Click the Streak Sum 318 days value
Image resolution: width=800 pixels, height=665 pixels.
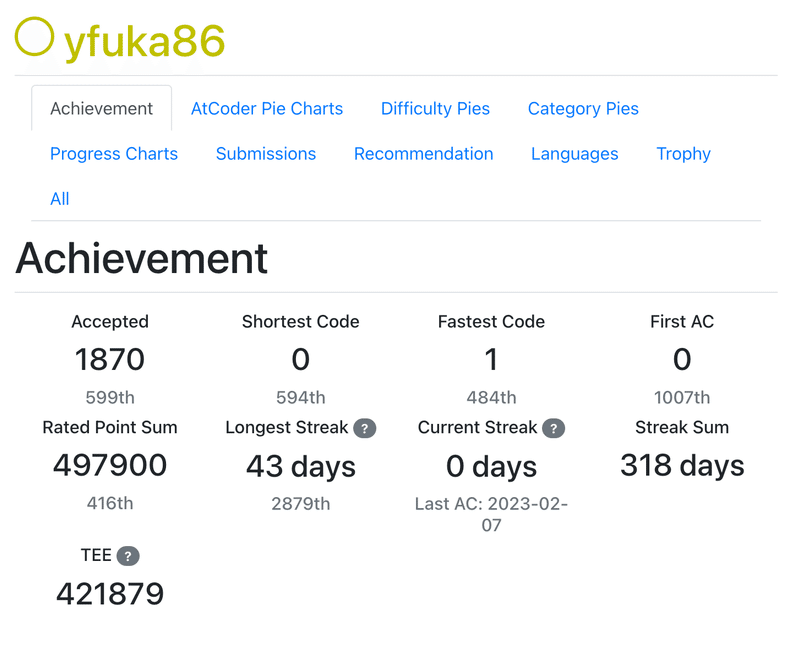(x=682, y=465)
